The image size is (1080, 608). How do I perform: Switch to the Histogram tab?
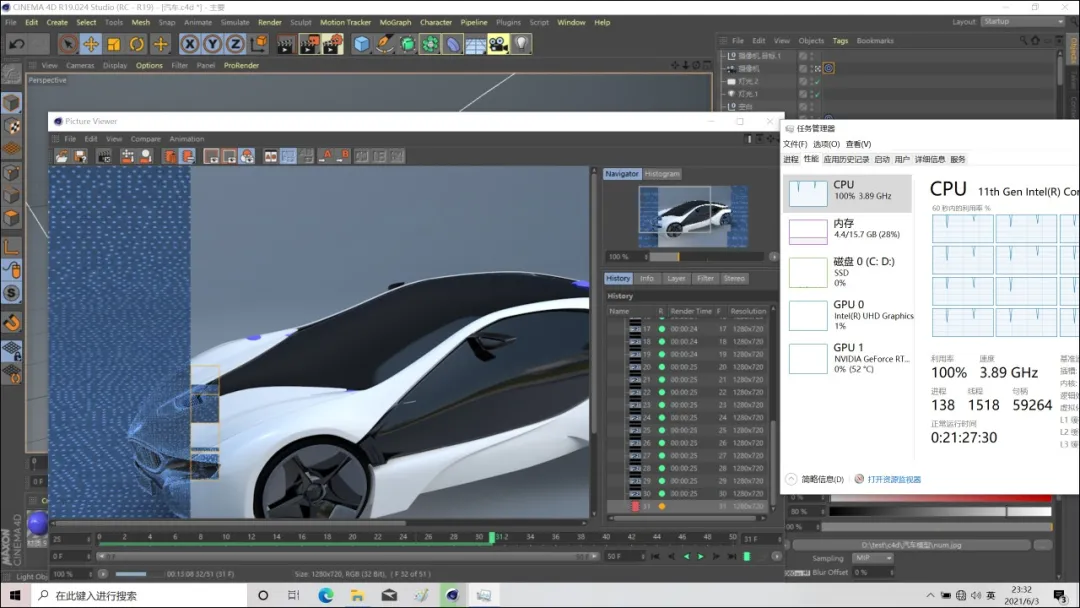(x=662, y=174)
